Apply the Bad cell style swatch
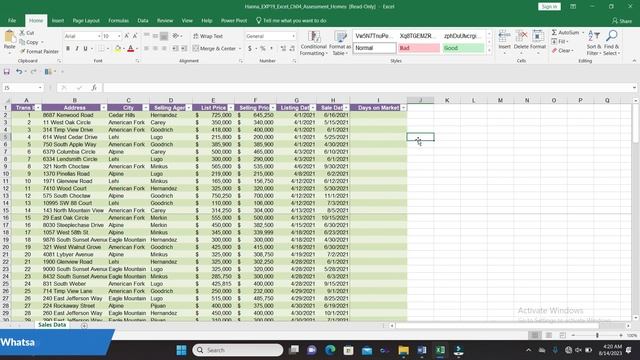640x360 pixels. [419, 48]
